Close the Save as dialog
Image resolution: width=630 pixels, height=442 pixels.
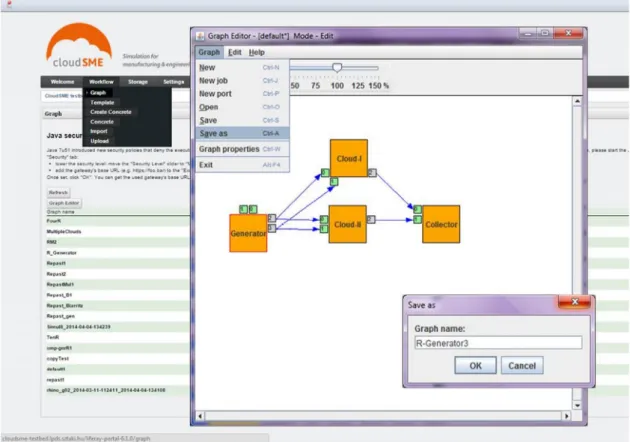click(x=575, y=302)
